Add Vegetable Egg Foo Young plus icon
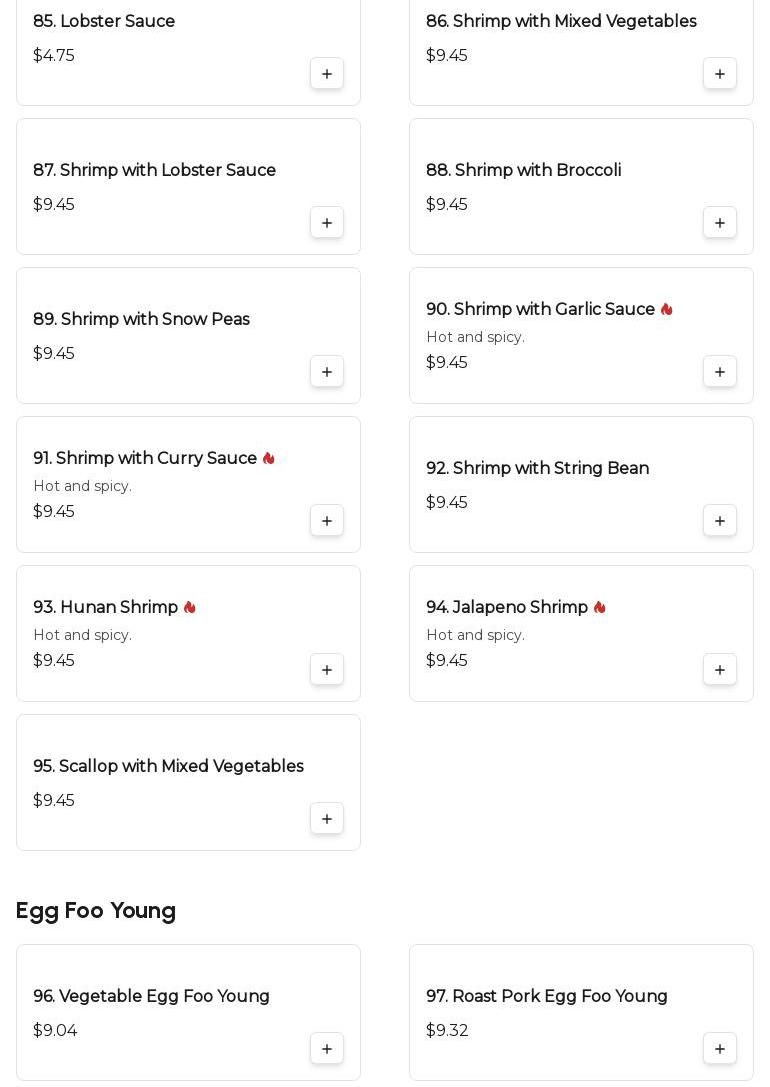 coord(327,1049)
